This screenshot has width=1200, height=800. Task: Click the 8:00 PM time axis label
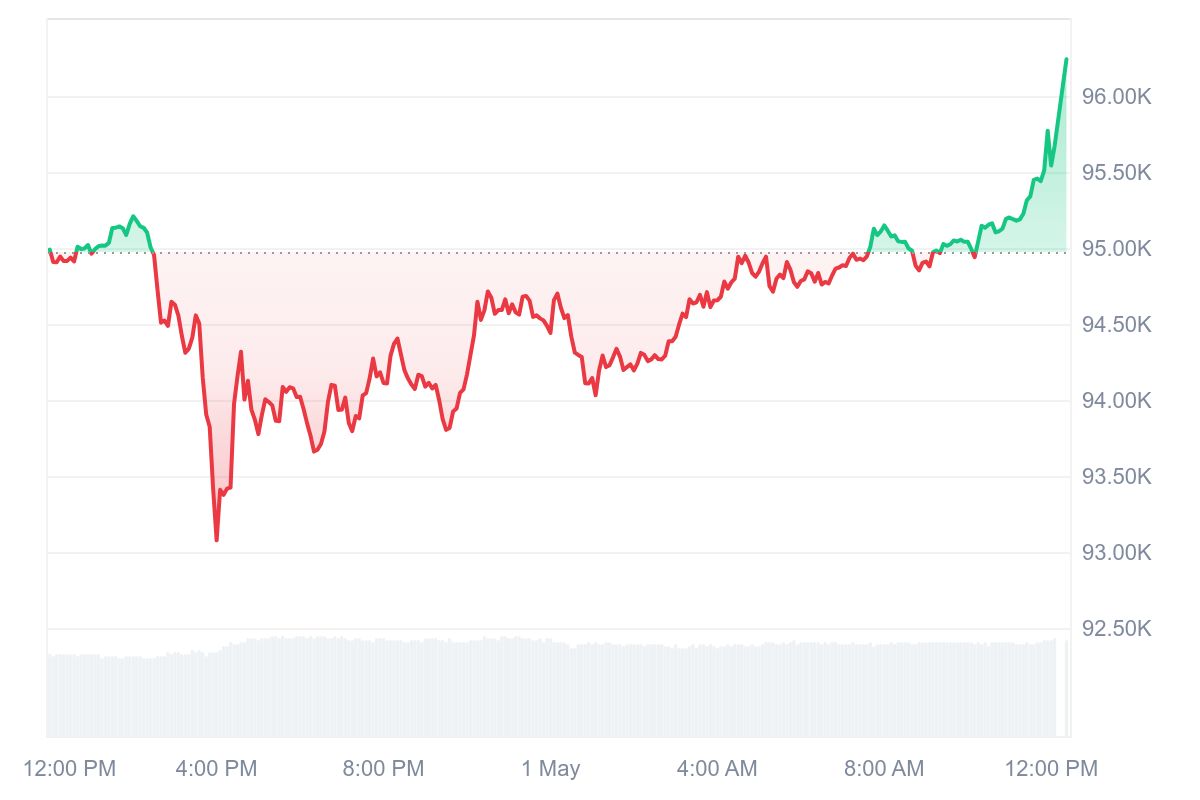[x=382, y=769]
